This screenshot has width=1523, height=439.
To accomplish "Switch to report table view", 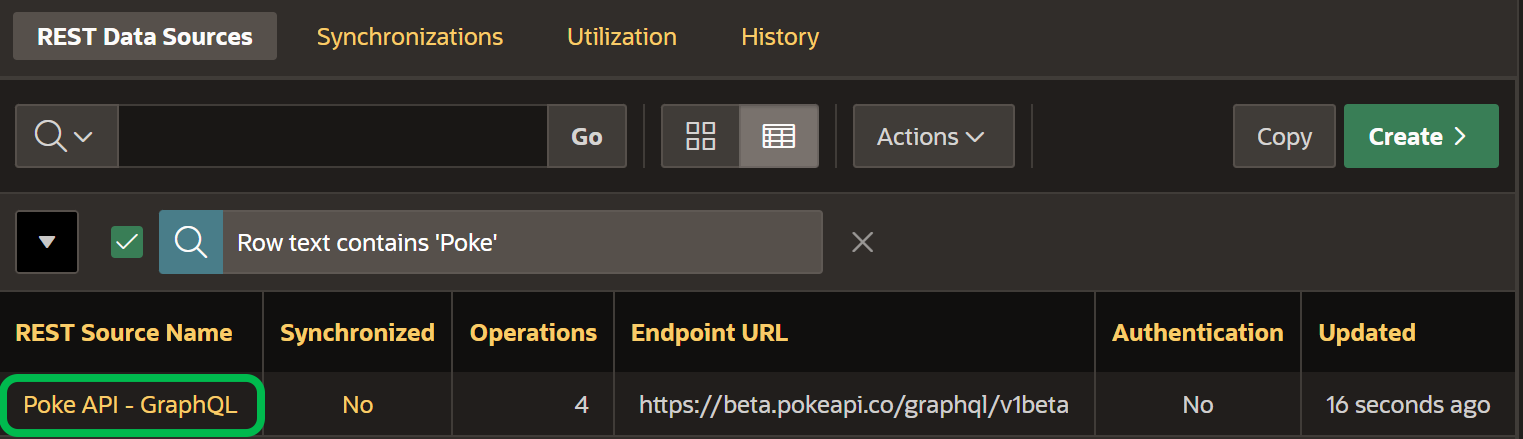I will coord(779,136).
